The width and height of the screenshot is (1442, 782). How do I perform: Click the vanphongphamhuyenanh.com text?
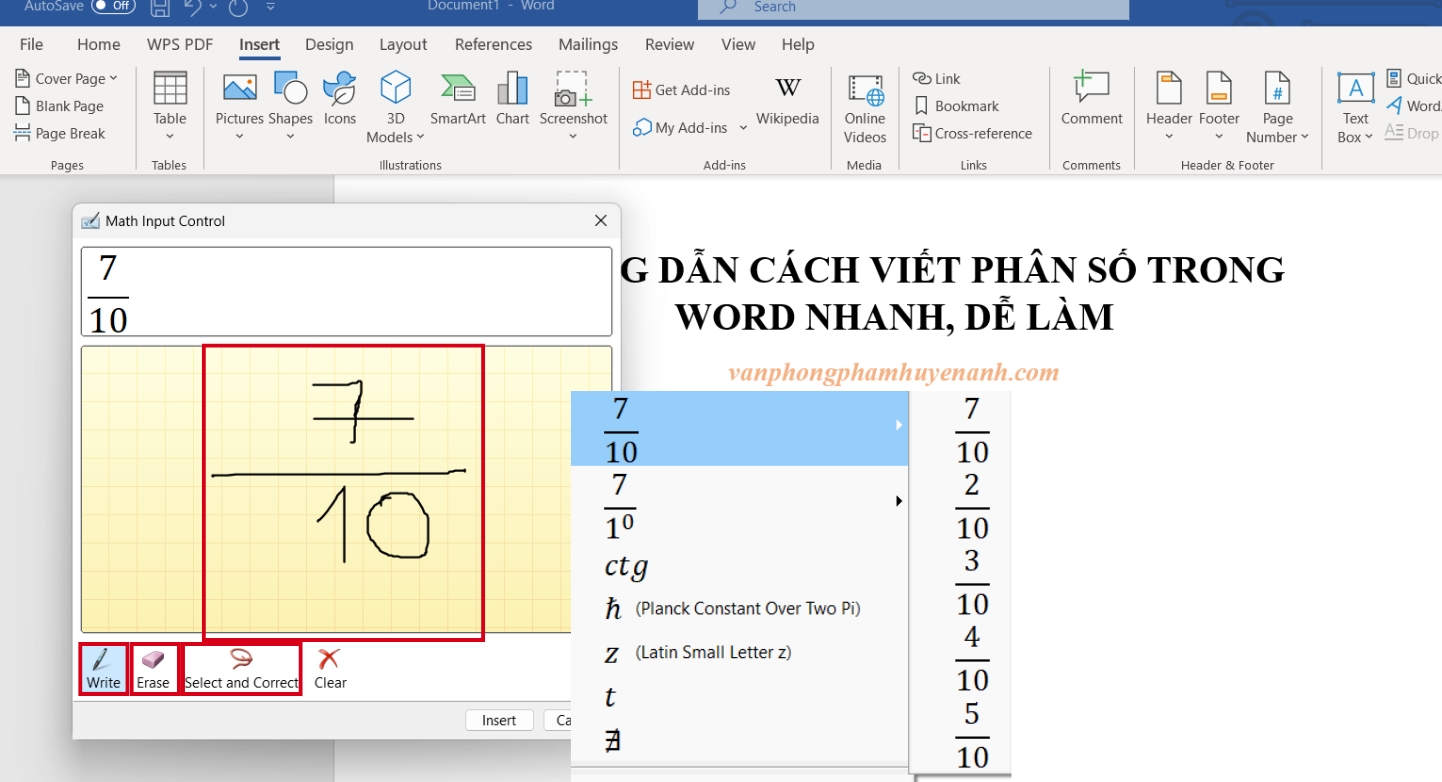point(893,373)
